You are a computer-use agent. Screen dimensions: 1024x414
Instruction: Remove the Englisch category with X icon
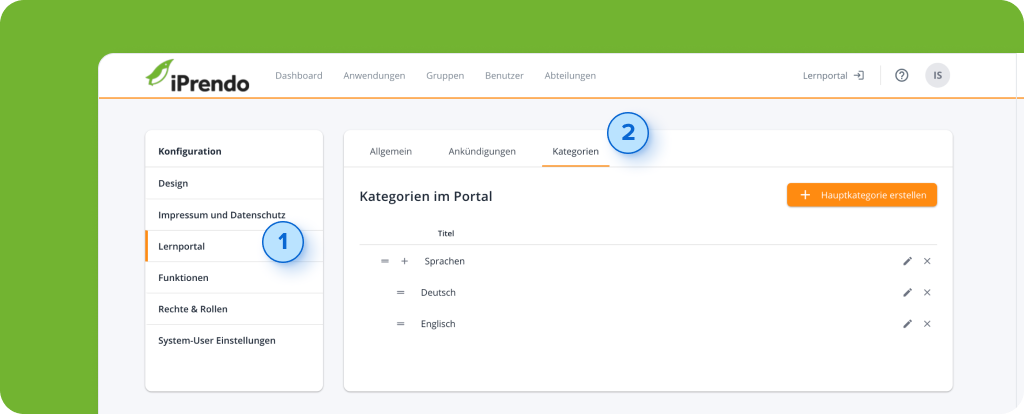(x=927, y=324)
